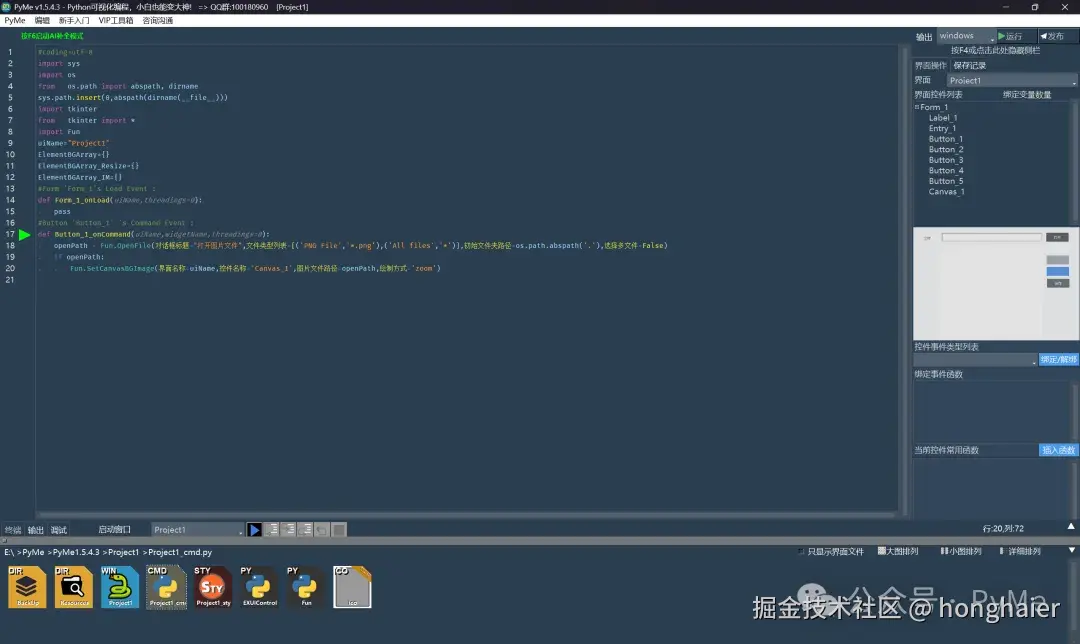Screen dimensions: 1080x644
Task: Select Entry_1 in the widget tree
Action: pos(942,128)
